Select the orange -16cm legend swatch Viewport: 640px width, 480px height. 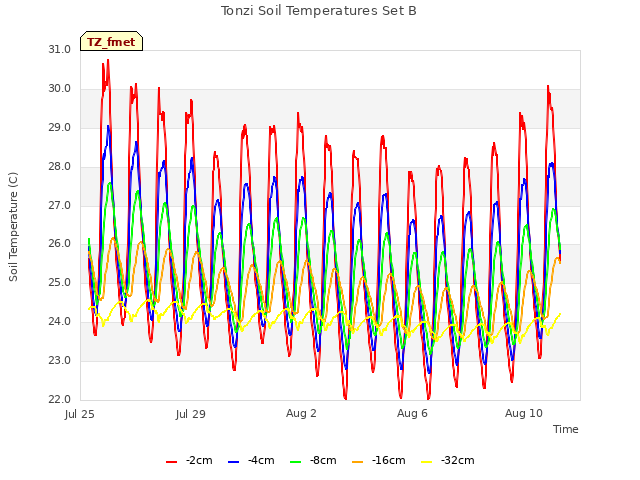(358, 462)
